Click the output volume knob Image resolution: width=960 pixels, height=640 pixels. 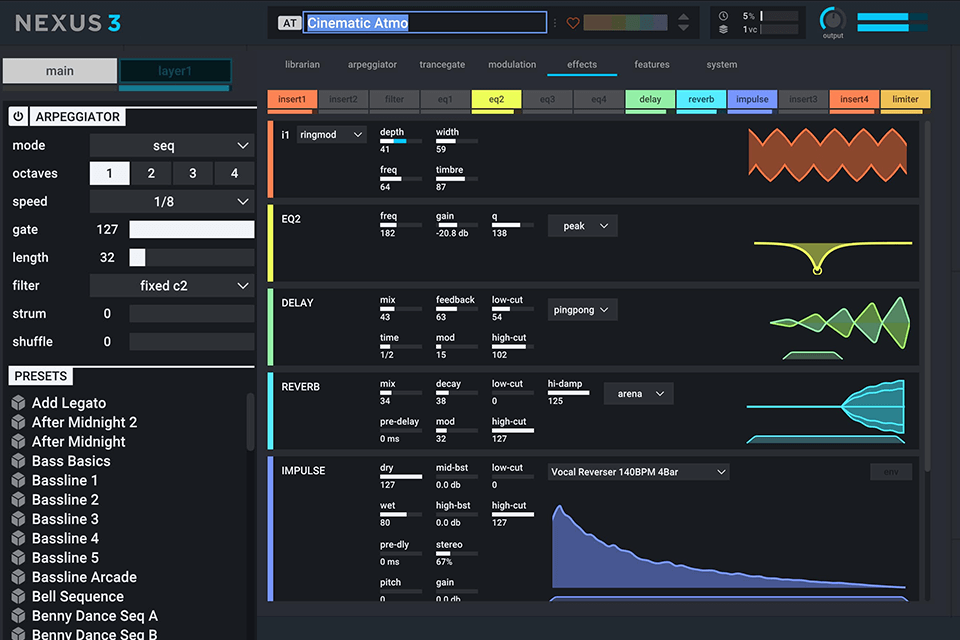click(833, 20)
